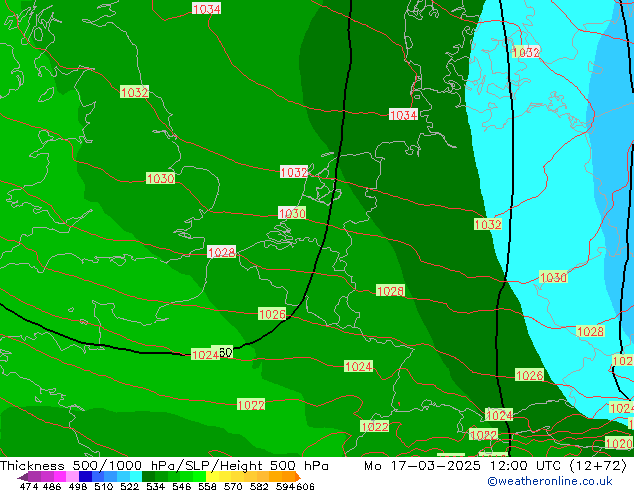Viewport: 634px width, 490px height.
Task: Click the 'Thickness 500/1000 hPa/SLP/Height 500 hPa' title
Action: 164,466
